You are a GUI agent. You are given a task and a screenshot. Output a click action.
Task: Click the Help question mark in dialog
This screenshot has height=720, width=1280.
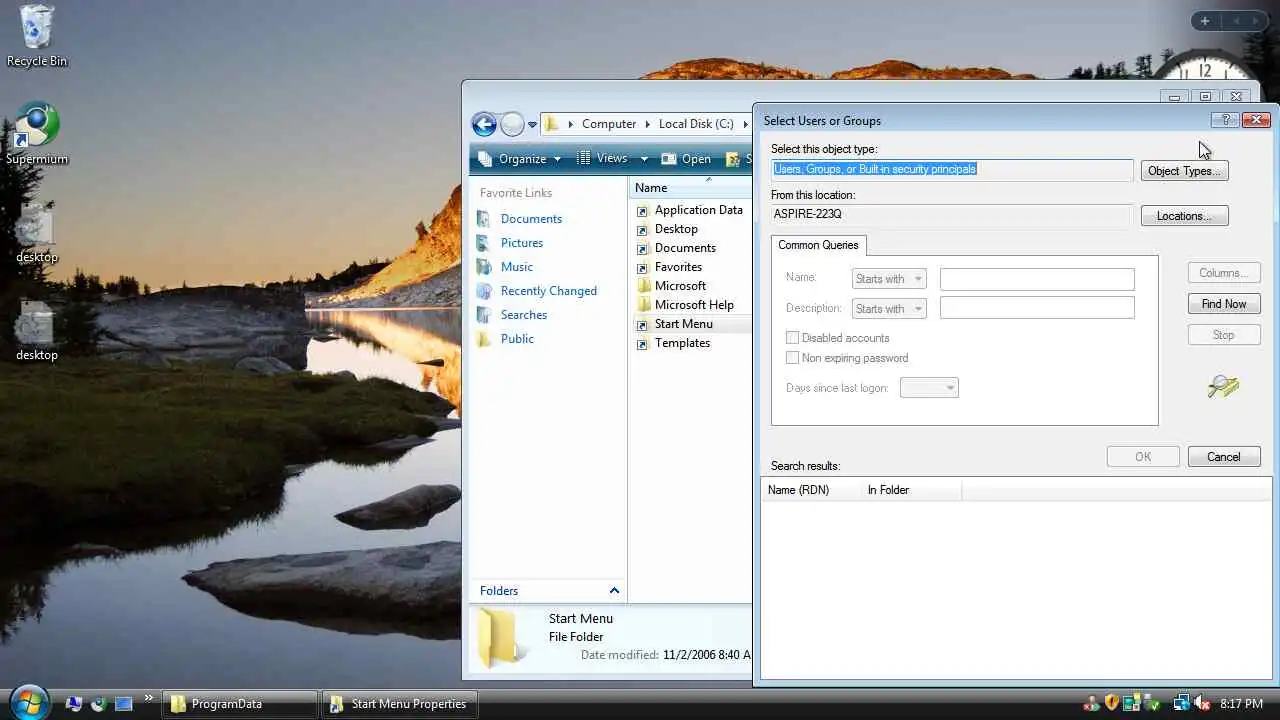tap(1225, 120)
